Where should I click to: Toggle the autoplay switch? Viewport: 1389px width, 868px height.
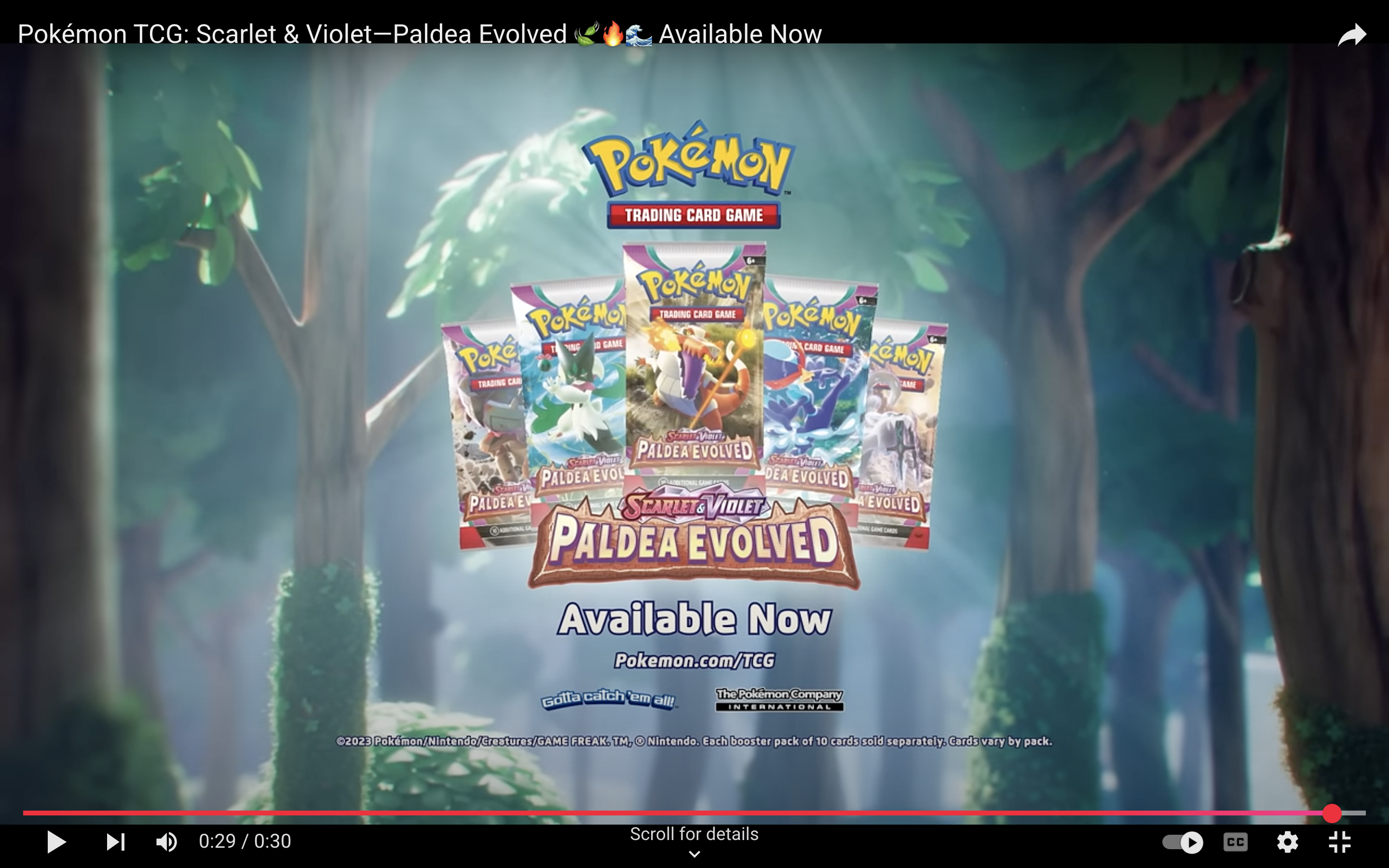coord(1183,842)
